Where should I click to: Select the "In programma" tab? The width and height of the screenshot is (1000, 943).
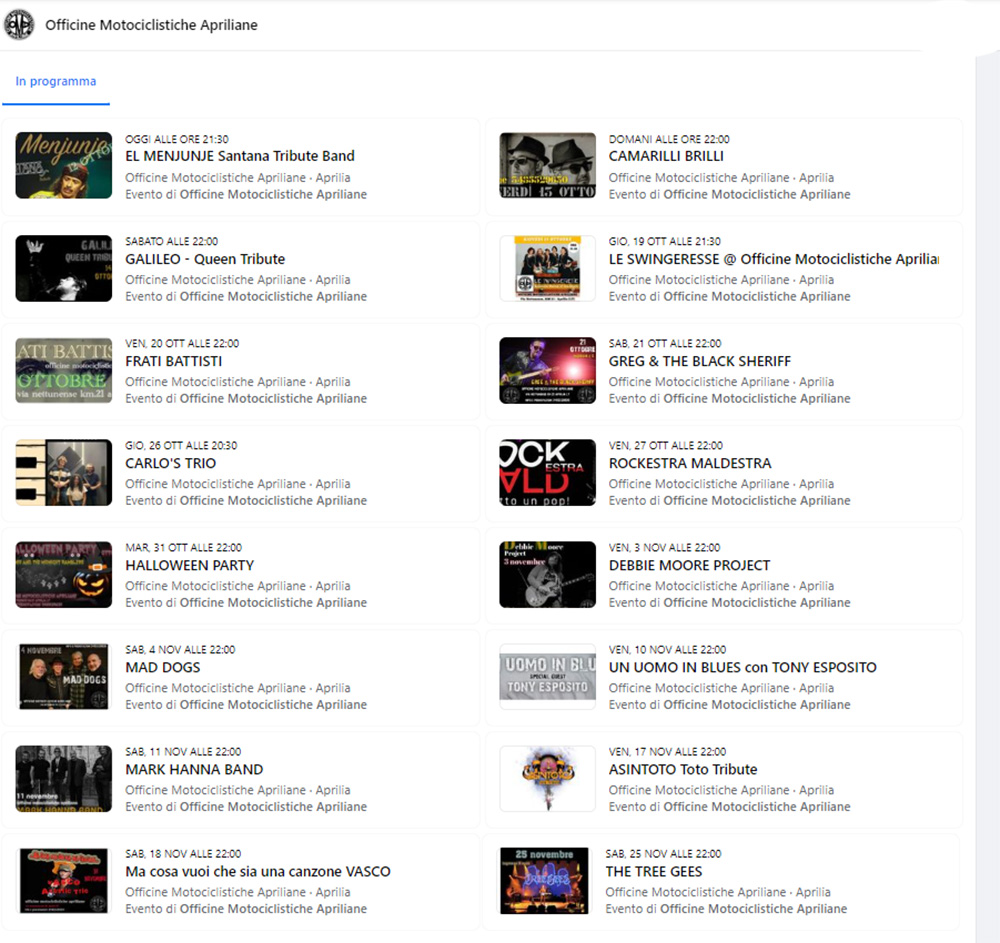click(56, 82)
